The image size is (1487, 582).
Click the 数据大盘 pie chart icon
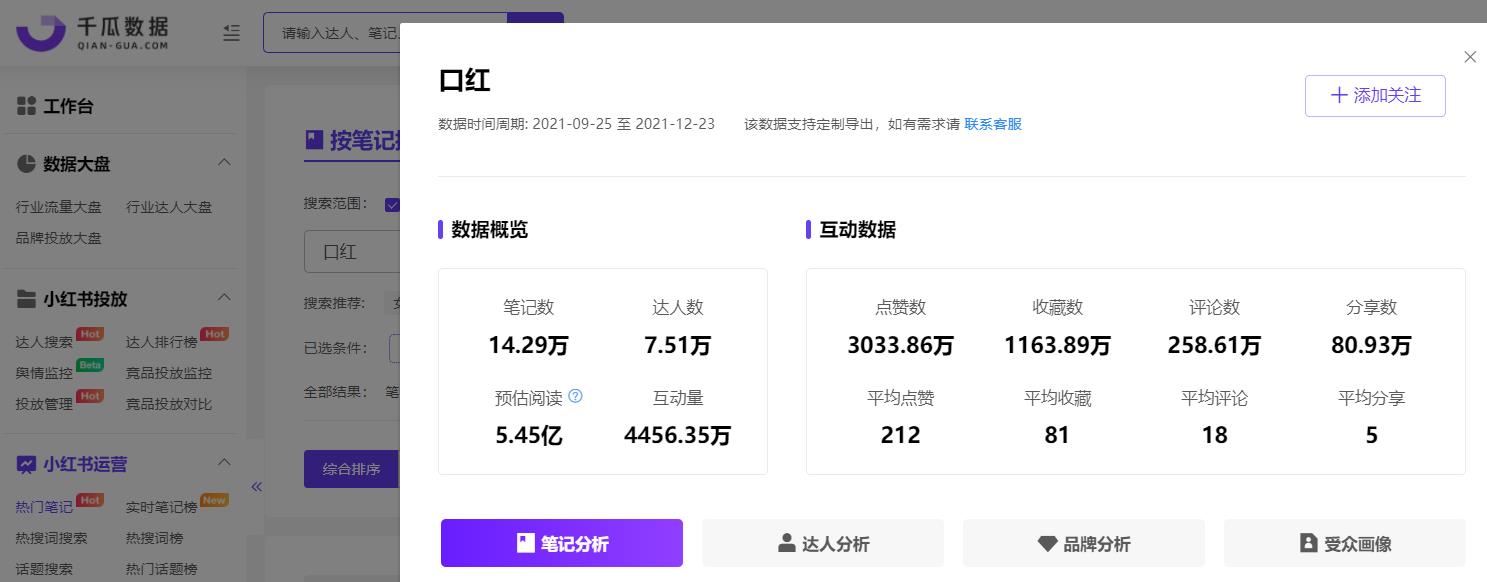pos(27,162)
